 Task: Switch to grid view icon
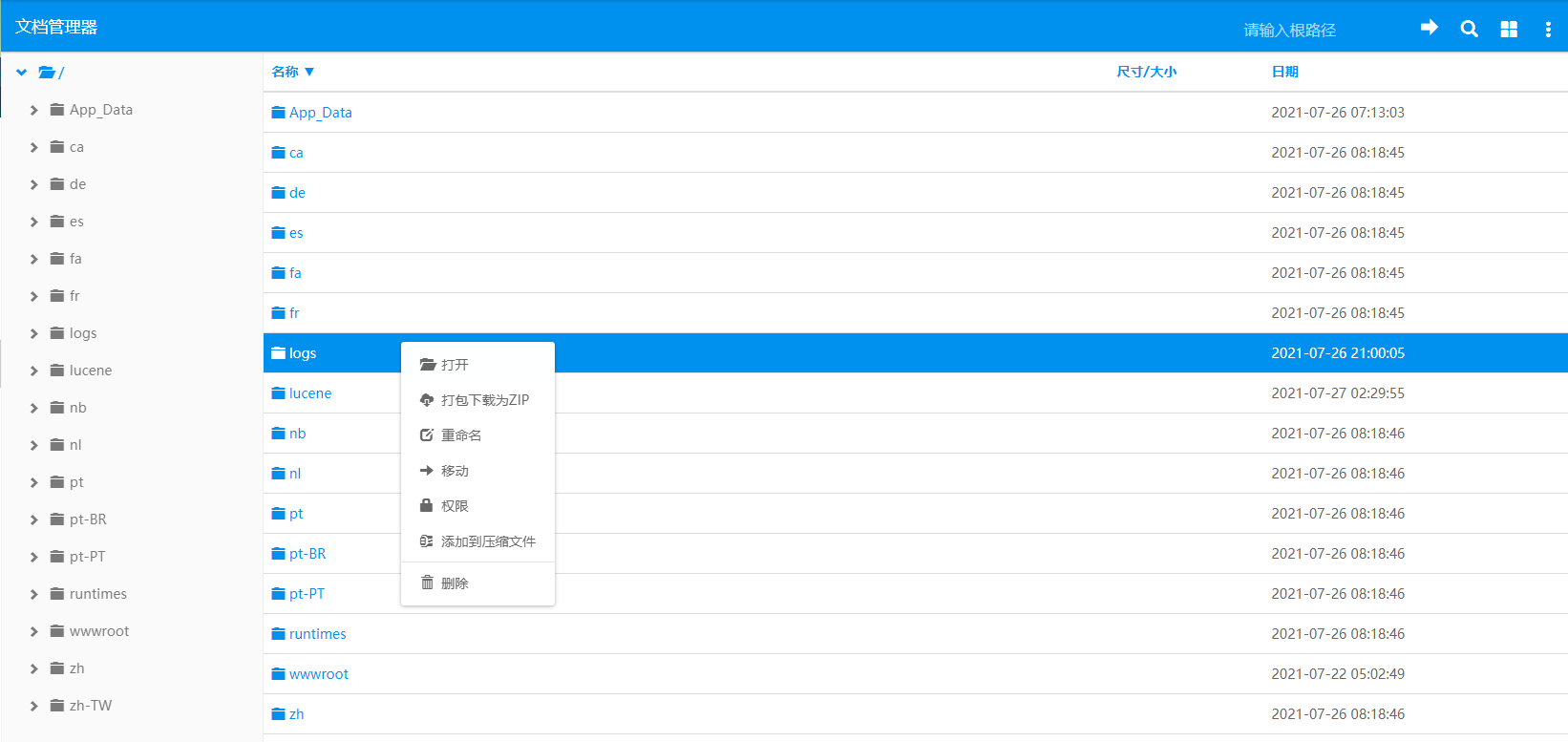point(1509,29)
